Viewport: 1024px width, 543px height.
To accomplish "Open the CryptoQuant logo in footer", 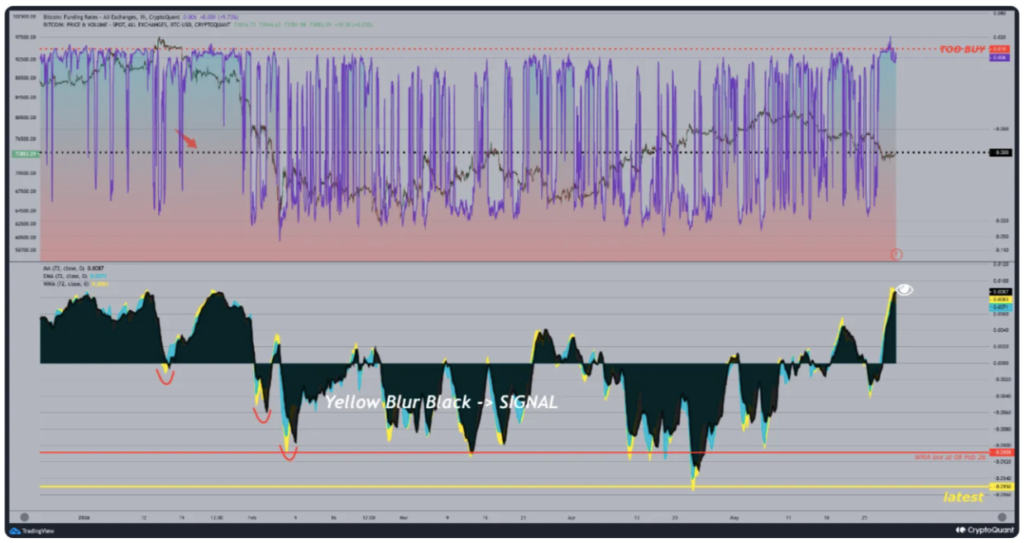I will [985, 530].
